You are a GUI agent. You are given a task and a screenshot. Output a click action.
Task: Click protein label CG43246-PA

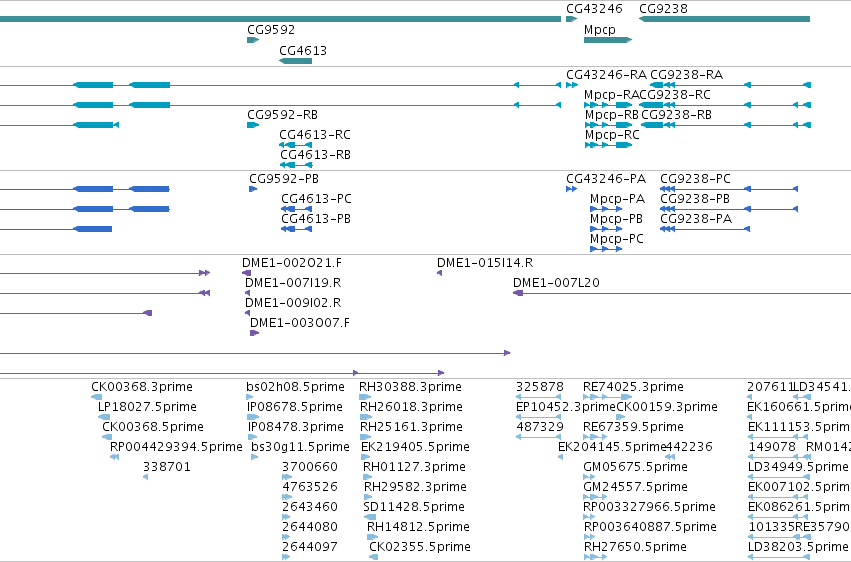pyautogui.click(x=606, y=178)
